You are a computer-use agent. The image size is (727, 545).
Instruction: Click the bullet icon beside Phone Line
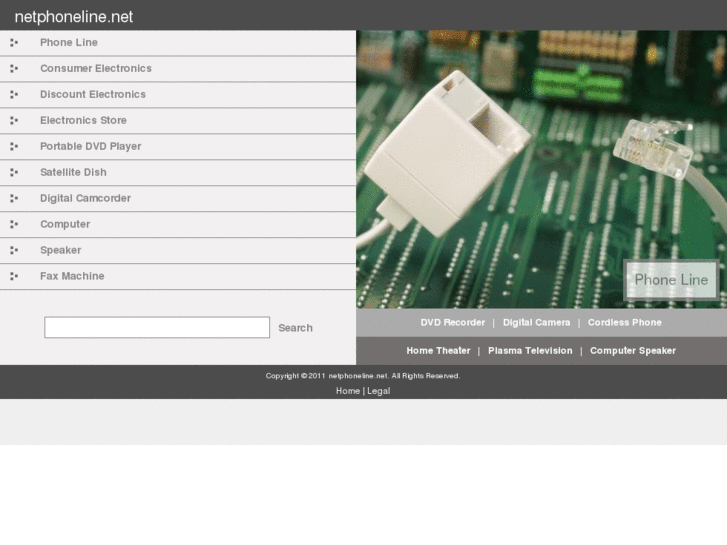(x=14, y=43)
